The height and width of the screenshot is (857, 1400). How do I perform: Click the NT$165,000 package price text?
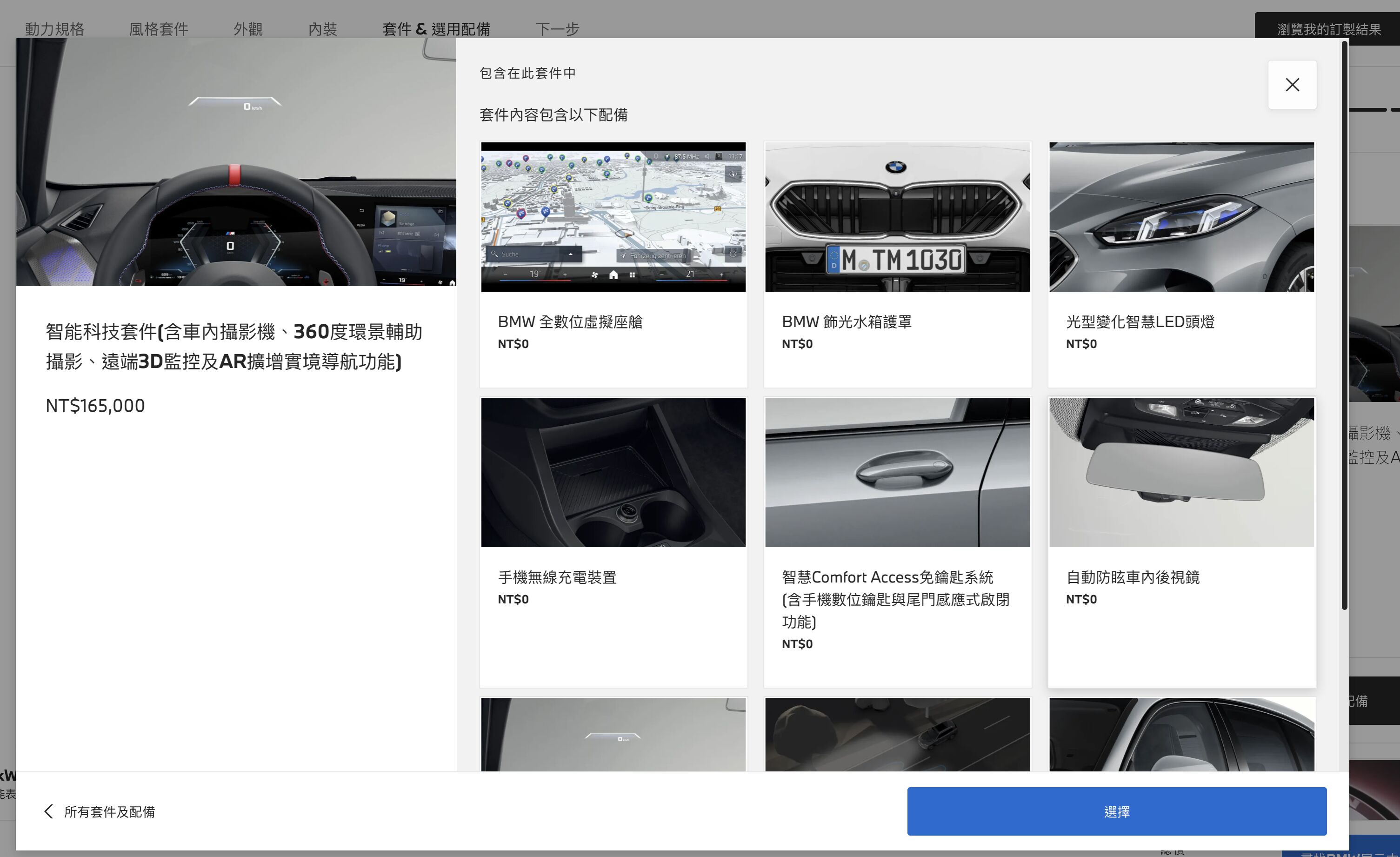[94, 405]
